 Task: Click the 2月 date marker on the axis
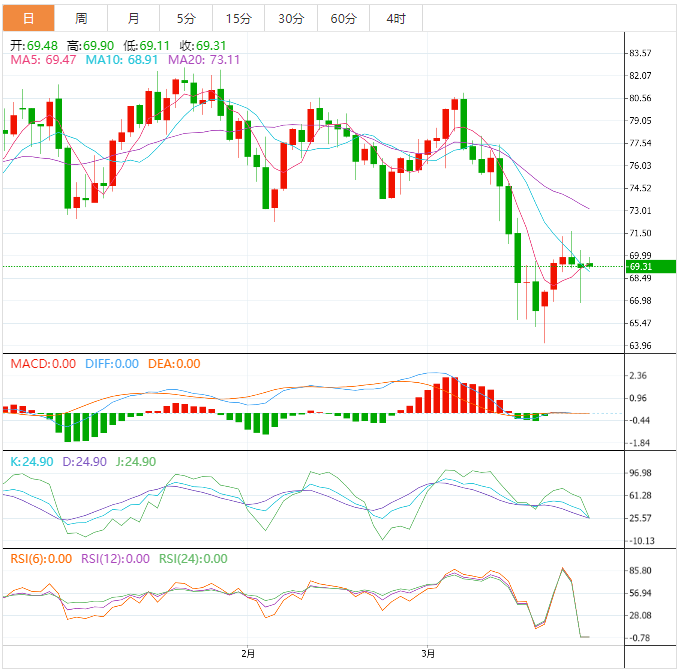248,653
